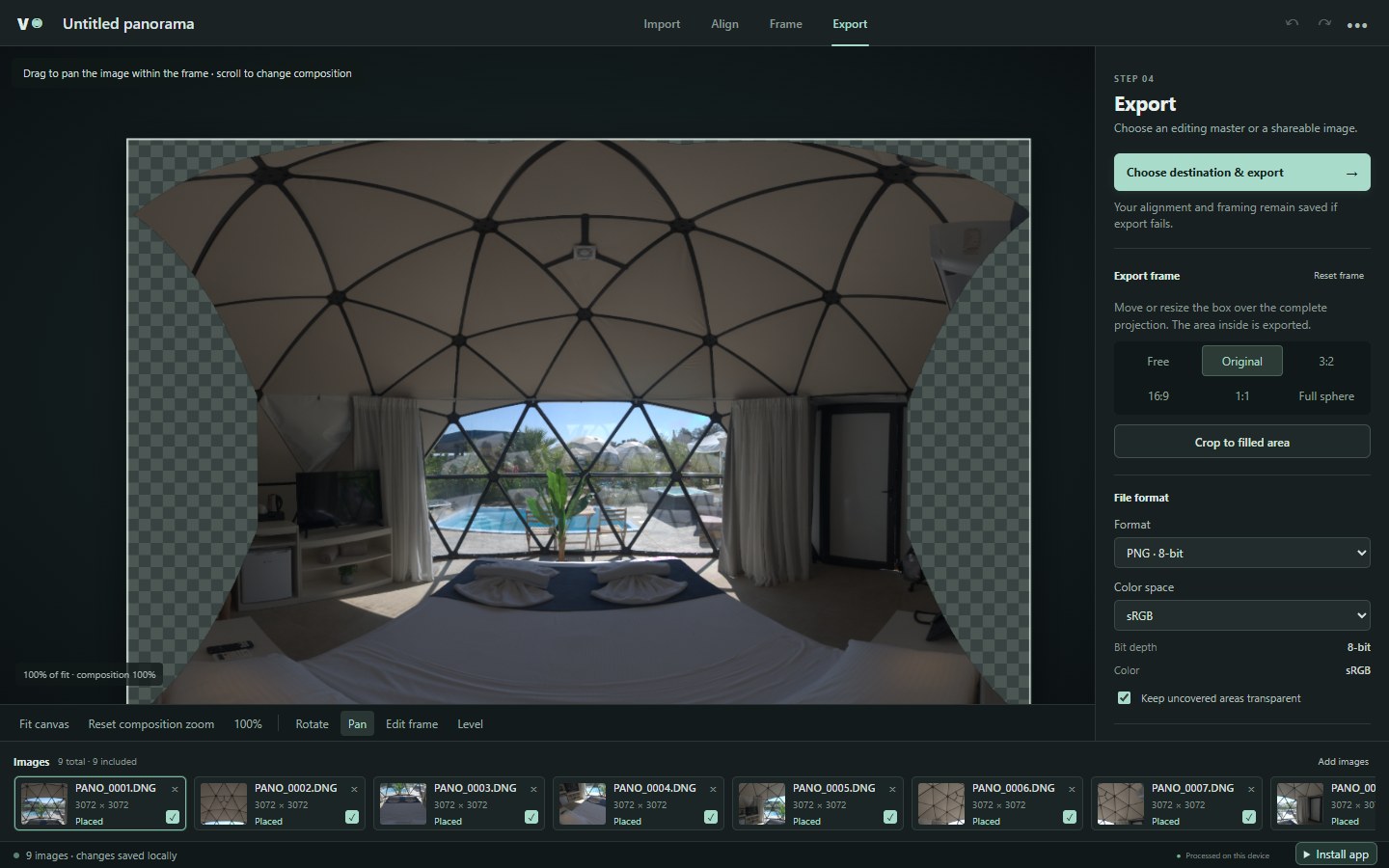The height and width of the screenshot is (868, 1389).
Task: Click Choose destination & export button
Action: (1242, 173)
